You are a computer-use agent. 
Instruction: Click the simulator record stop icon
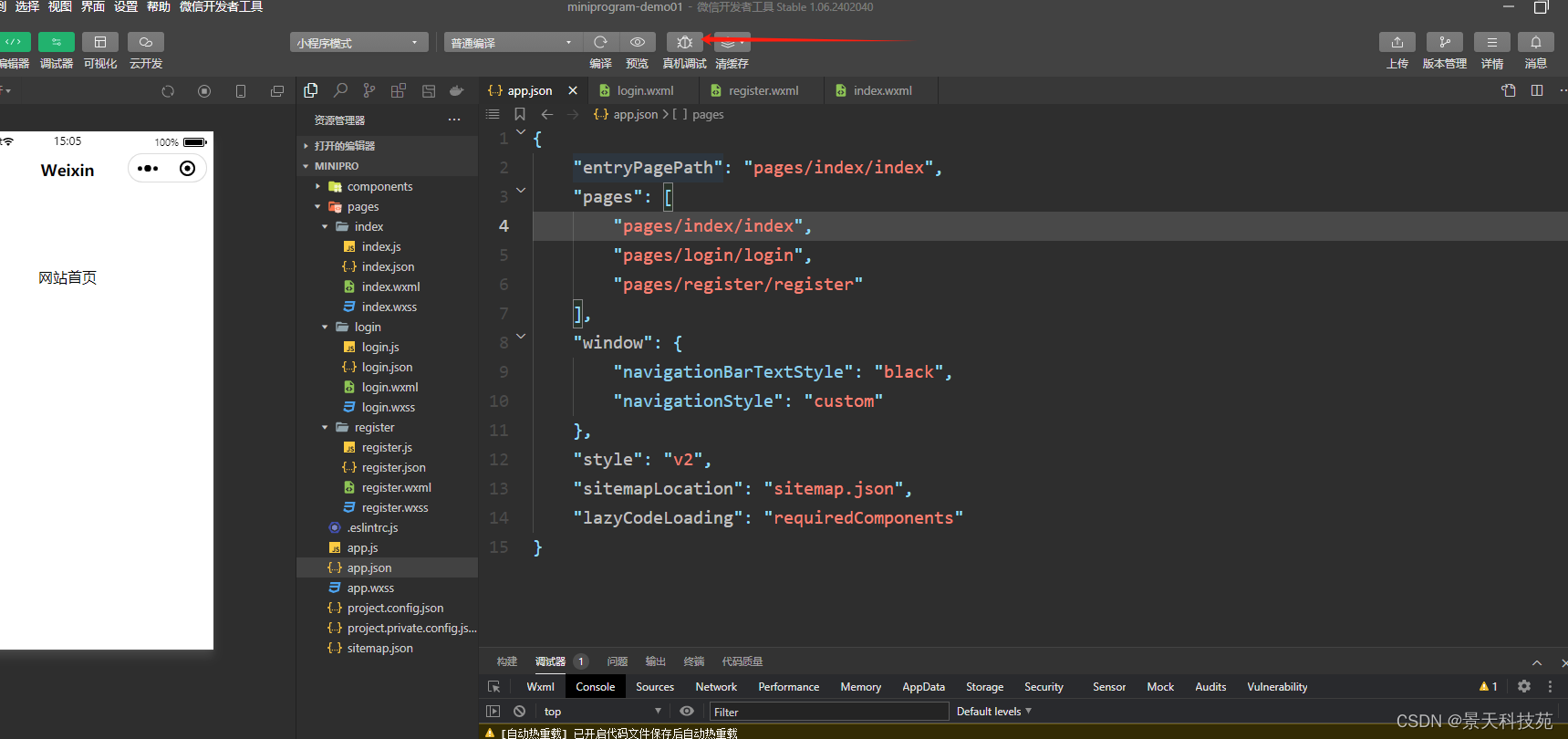tap(204, 91)
